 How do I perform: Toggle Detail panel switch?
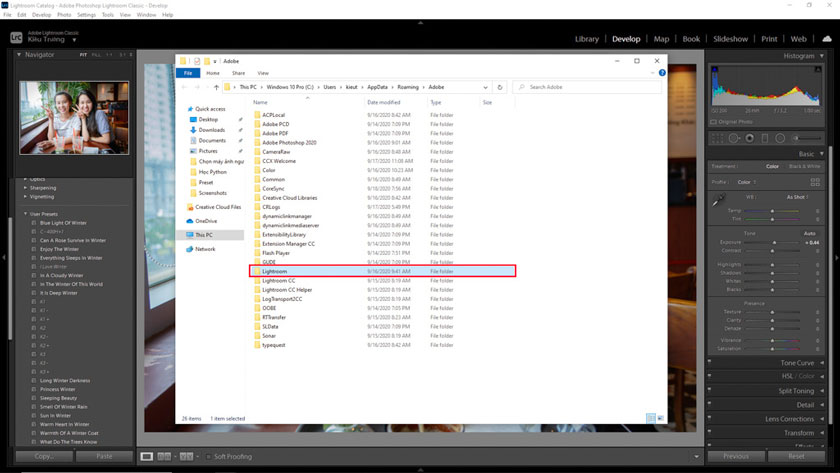710,404
